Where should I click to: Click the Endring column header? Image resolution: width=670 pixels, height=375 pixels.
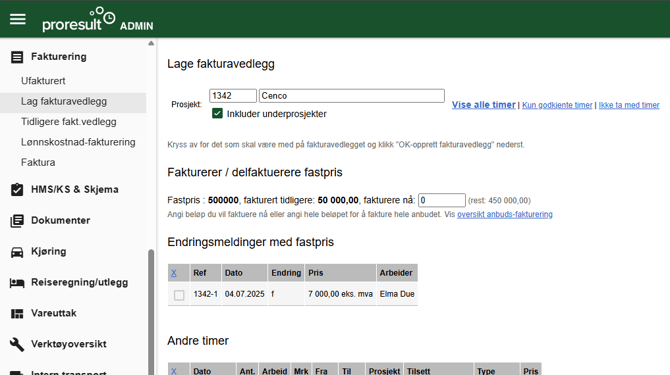[286, 273]
